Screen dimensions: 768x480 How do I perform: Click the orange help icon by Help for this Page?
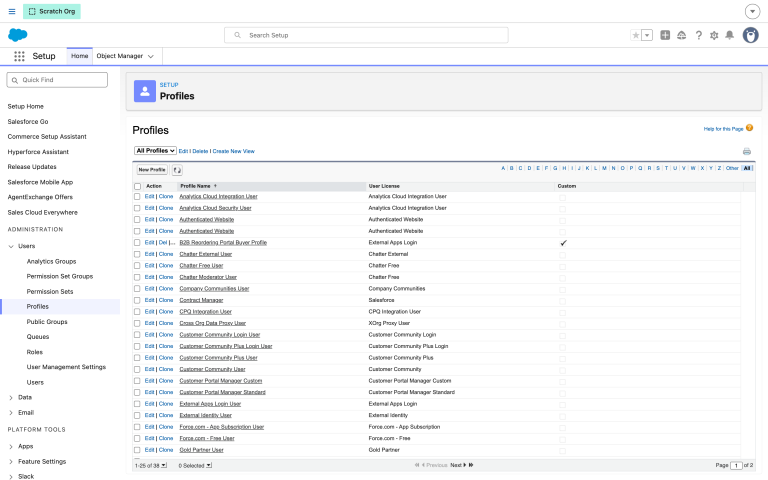749,128
